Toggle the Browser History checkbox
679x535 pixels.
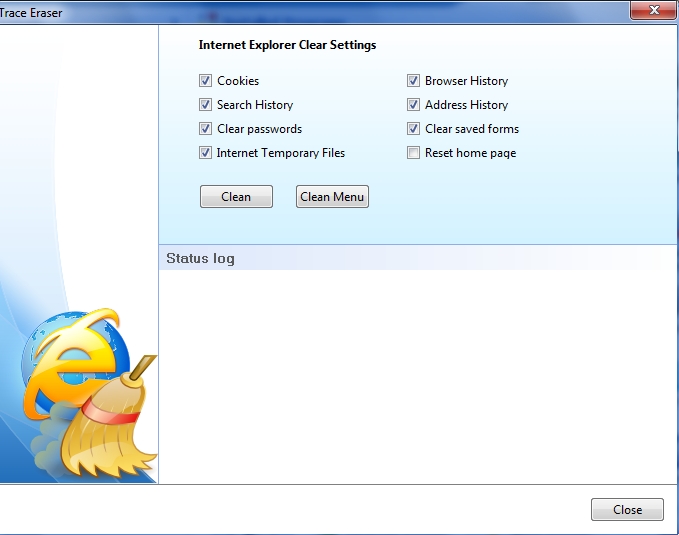(413, 81)
